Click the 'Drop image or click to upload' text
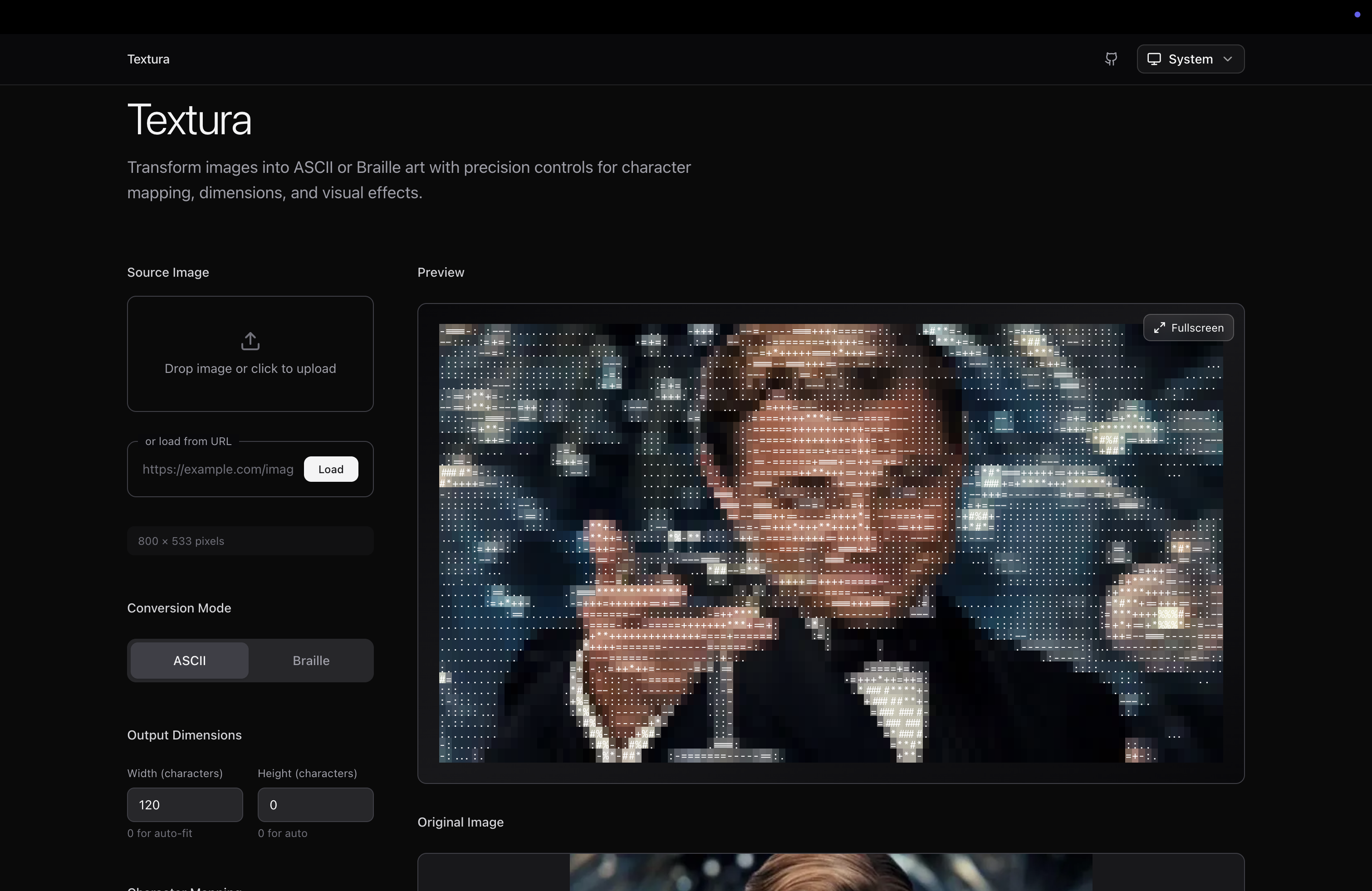The height and width of the screenshot is (891, 1372). [250, 368]
